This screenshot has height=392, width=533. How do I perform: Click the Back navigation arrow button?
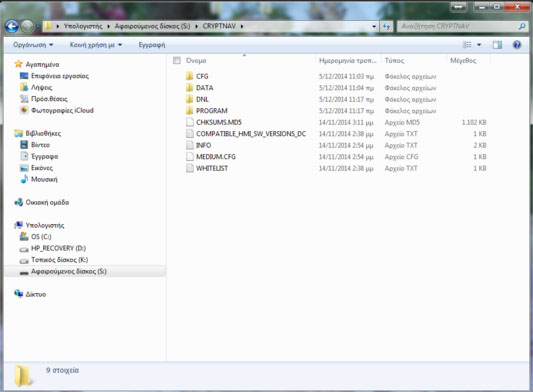(12, 26)
